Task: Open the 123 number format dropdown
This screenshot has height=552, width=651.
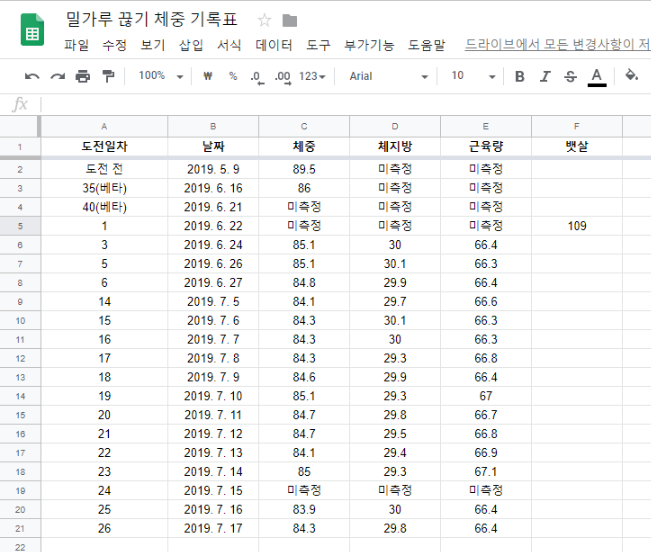Action: click(x=312, y=76)
